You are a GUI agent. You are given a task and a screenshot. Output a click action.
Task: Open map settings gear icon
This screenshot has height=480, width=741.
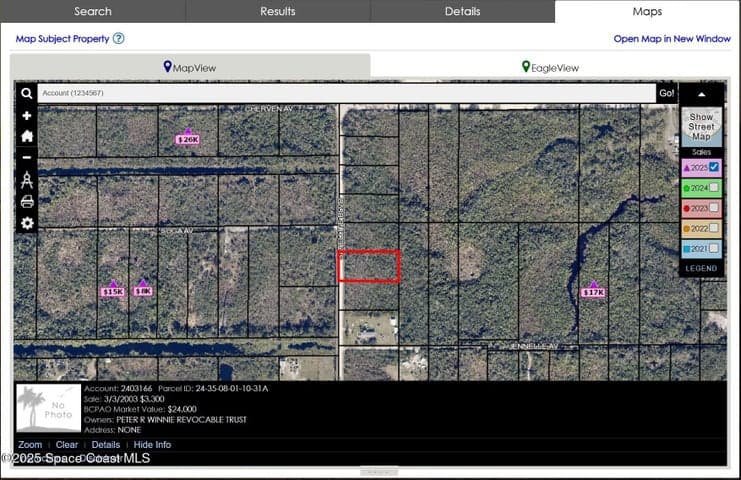point(27,223)
